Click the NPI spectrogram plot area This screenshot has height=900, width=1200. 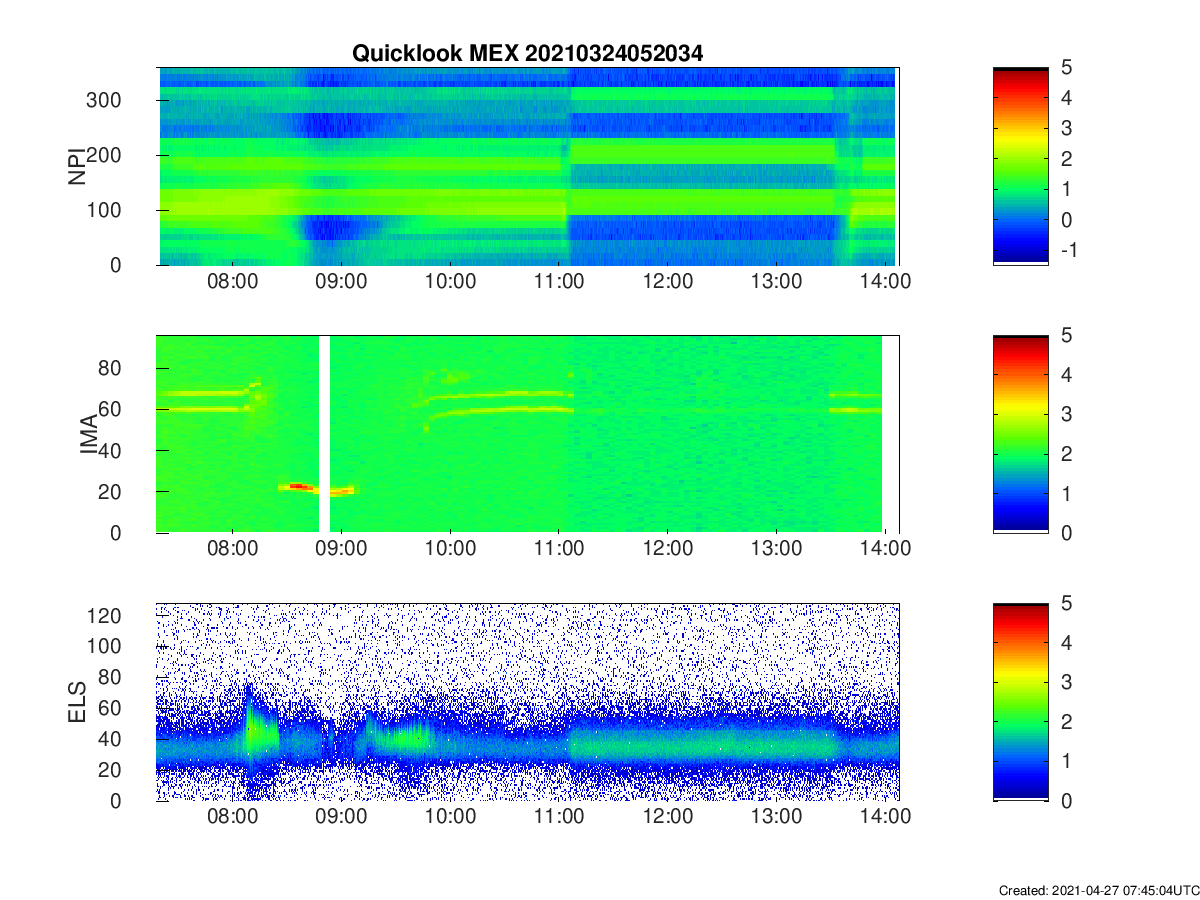pyautogui.click(x=527, y=166)
